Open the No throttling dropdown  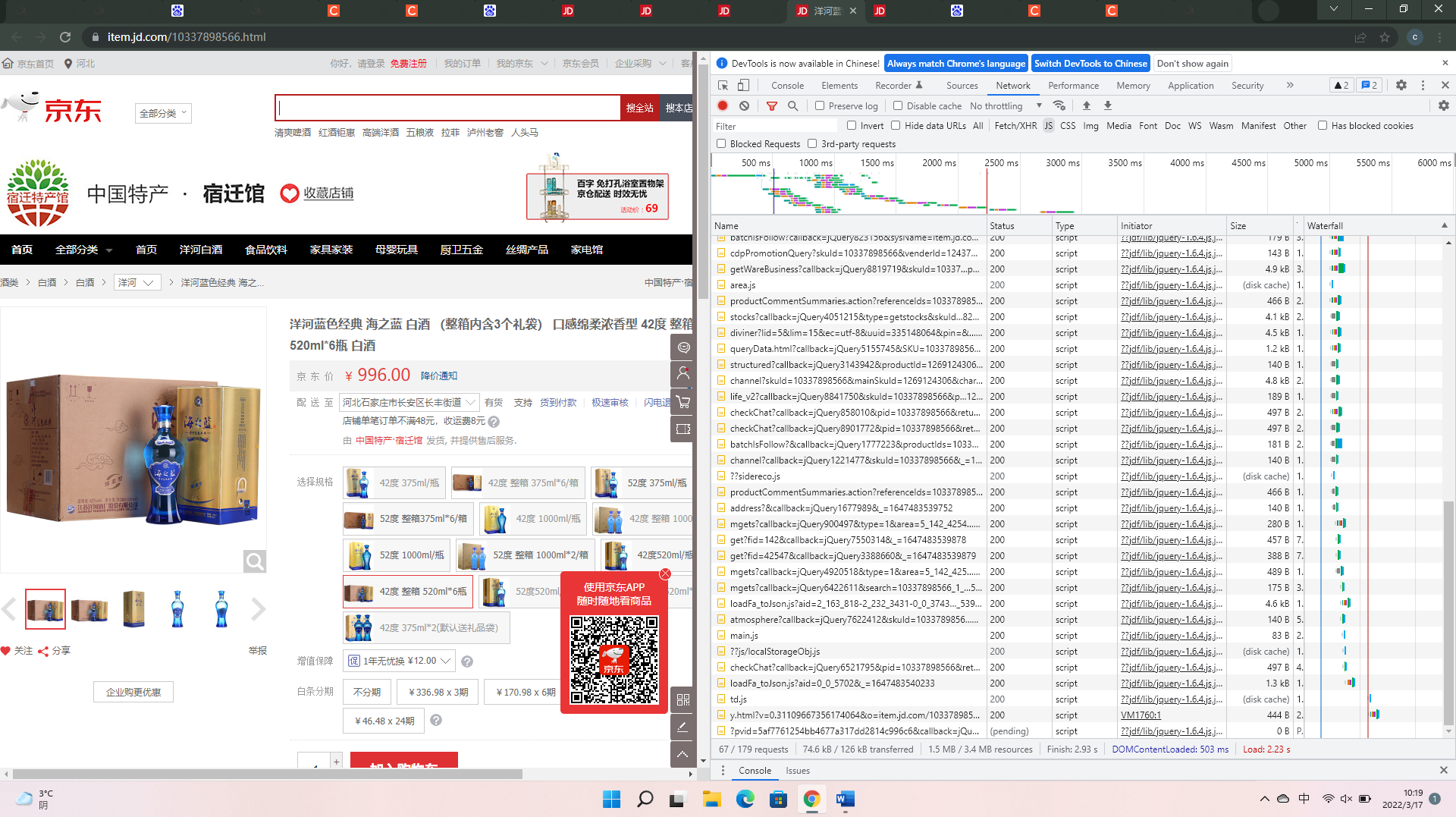(x=1006, y=106)
